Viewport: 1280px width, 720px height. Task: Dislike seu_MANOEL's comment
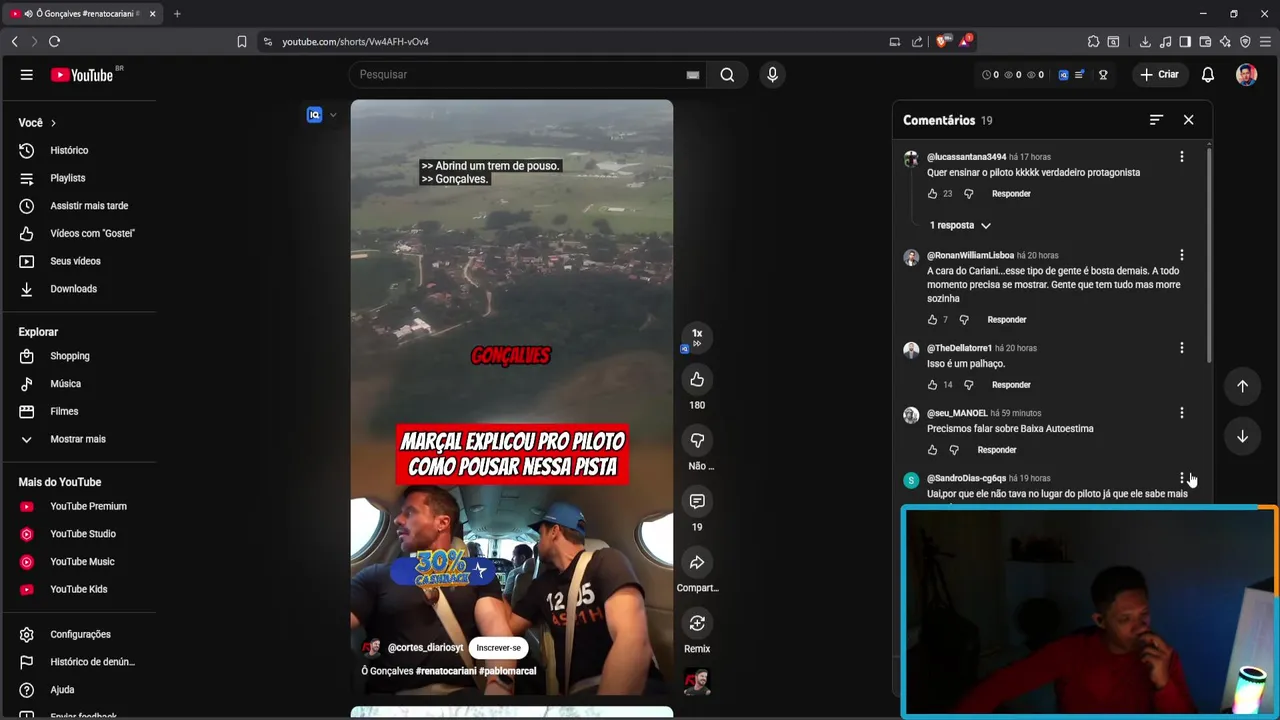coord(954,450)
